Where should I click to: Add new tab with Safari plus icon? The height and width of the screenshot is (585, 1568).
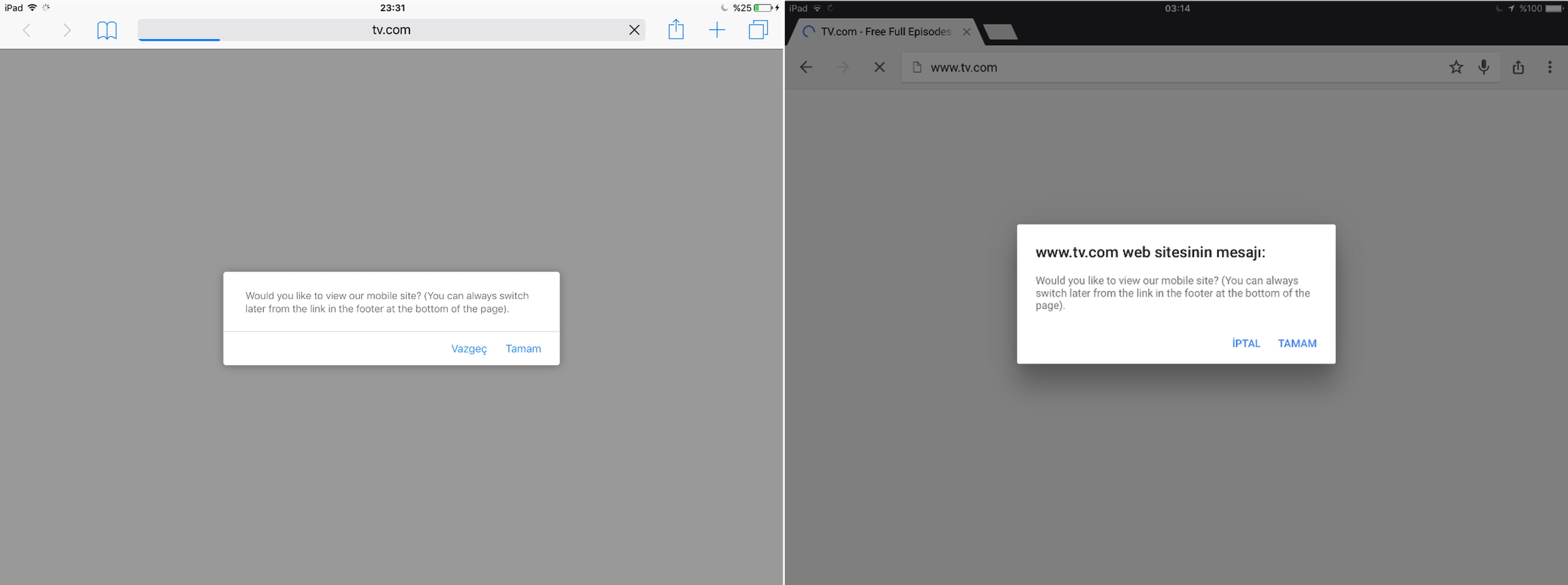(717, 30)
